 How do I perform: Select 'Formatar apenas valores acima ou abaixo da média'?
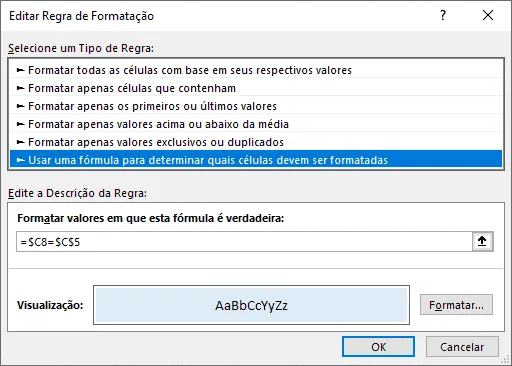(256, 124)
